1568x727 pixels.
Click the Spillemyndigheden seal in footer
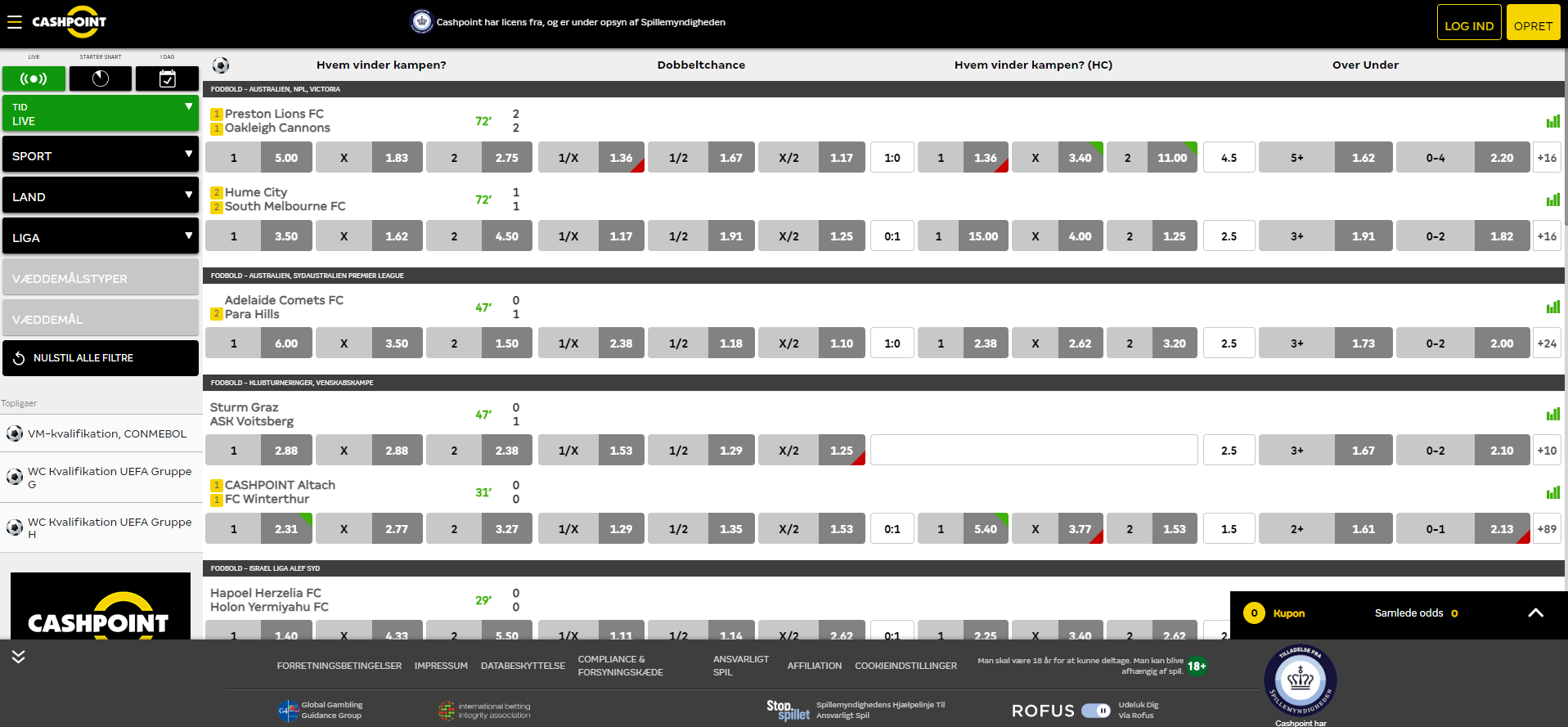(1301, 680)
